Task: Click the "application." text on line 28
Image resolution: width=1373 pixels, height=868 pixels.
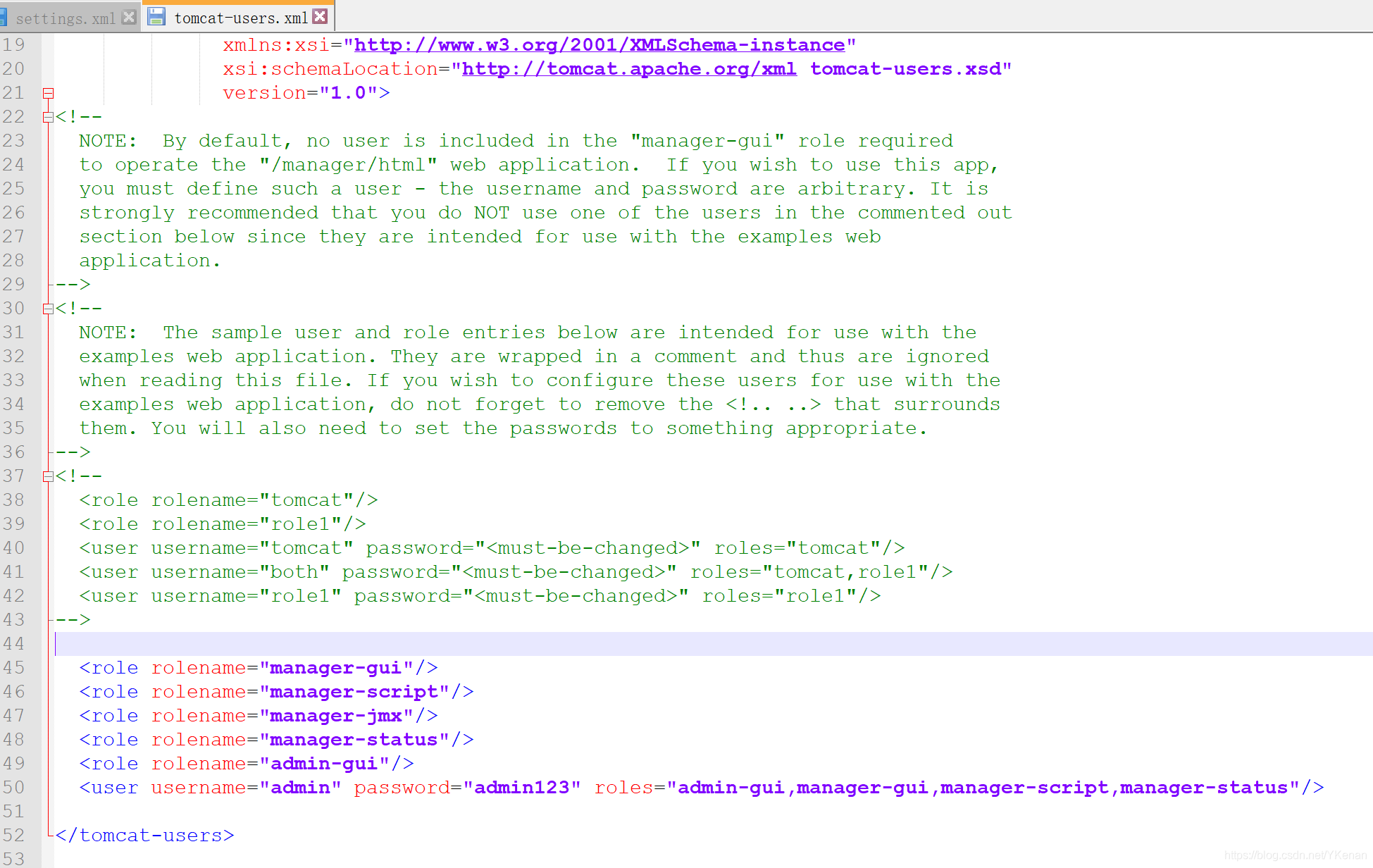Action: coord(150,261)
